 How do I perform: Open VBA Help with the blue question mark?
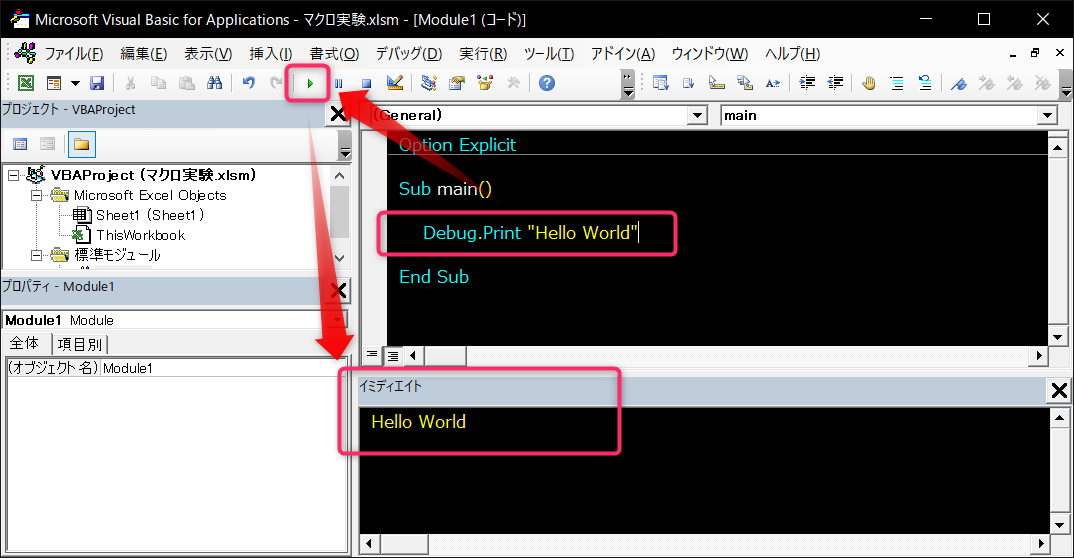click(x=547, y=84)
